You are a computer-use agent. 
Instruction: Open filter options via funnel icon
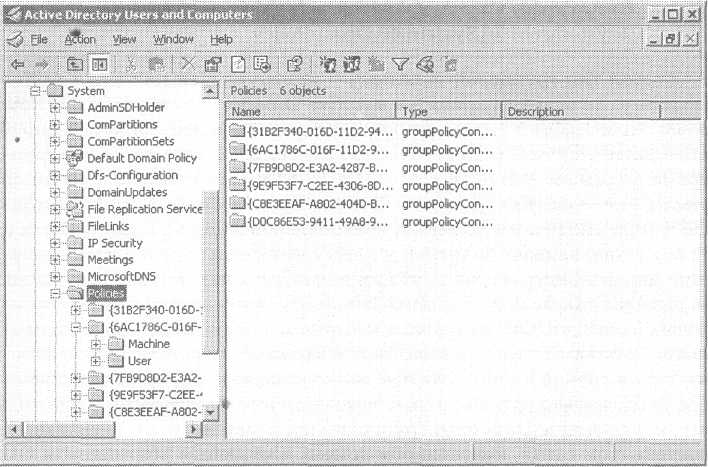pos(400,65)
